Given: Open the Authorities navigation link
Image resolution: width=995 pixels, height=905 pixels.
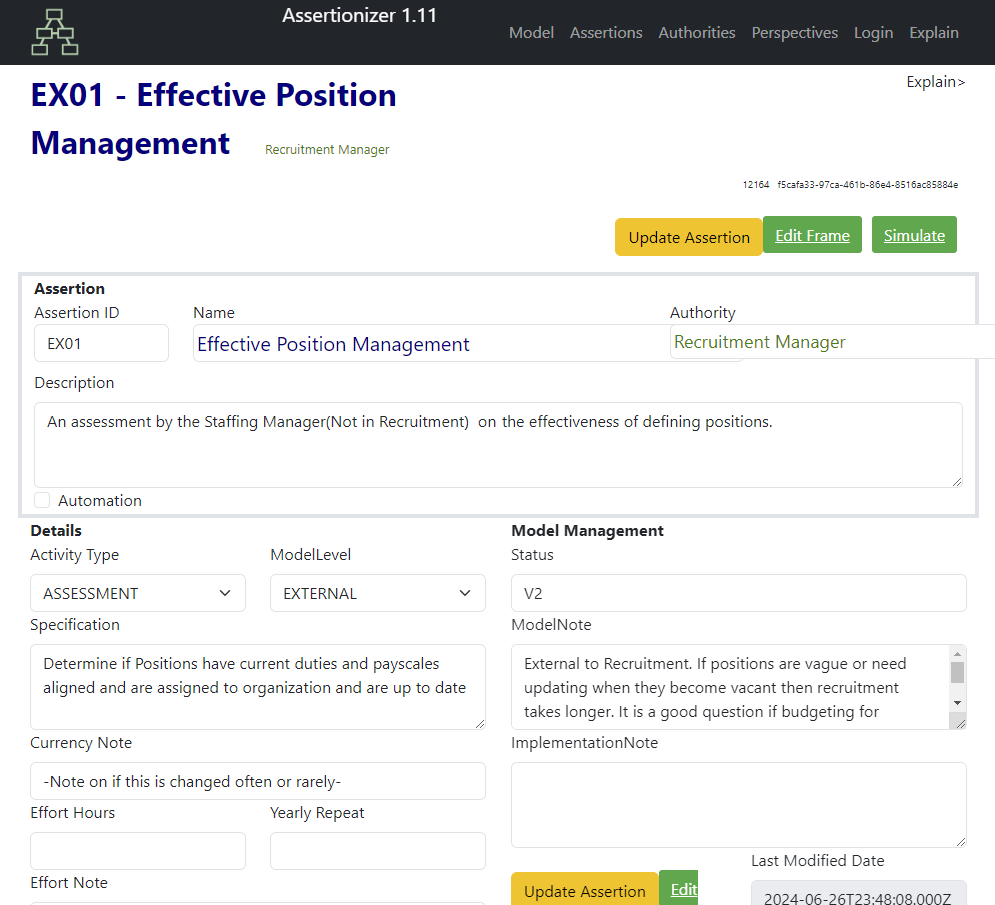Looking at the screenshot, I should pos(697,32).
